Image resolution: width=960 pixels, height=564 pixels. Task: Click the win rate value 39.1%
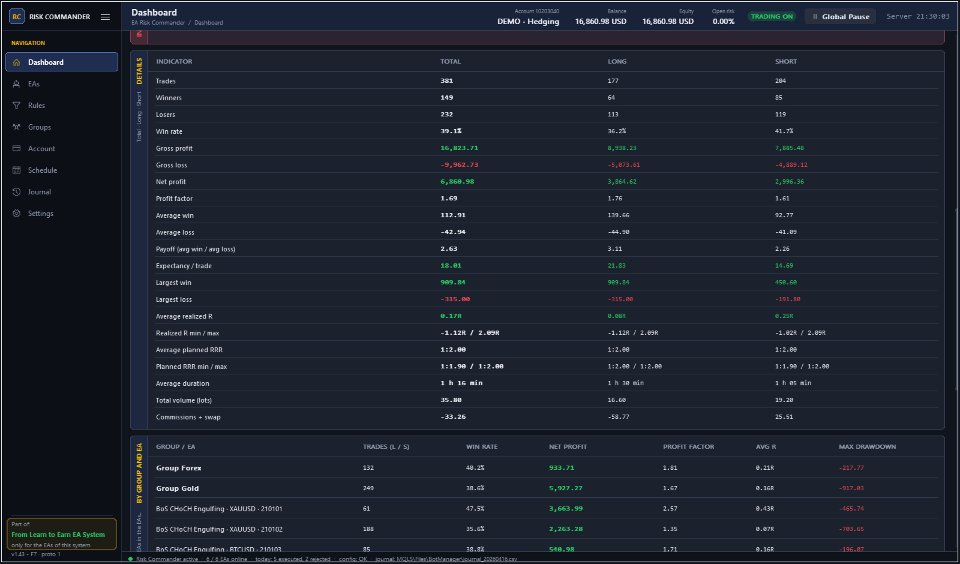click(451, 132)
